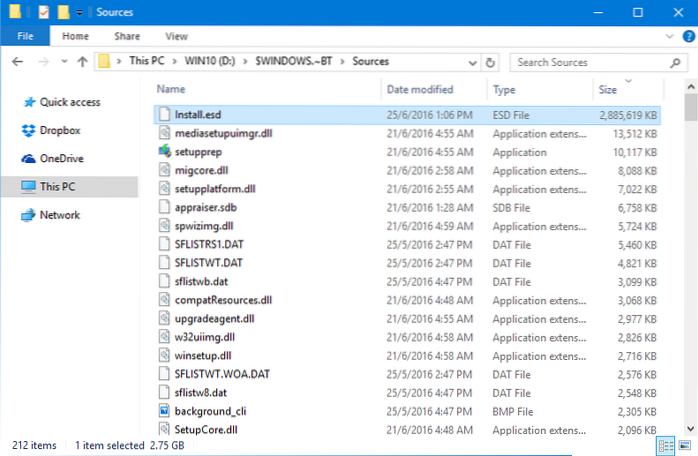Screen dimensions: 698x456
Task: Navigate to WIN10 (D:) in the address bar
Action: point(210,61)
